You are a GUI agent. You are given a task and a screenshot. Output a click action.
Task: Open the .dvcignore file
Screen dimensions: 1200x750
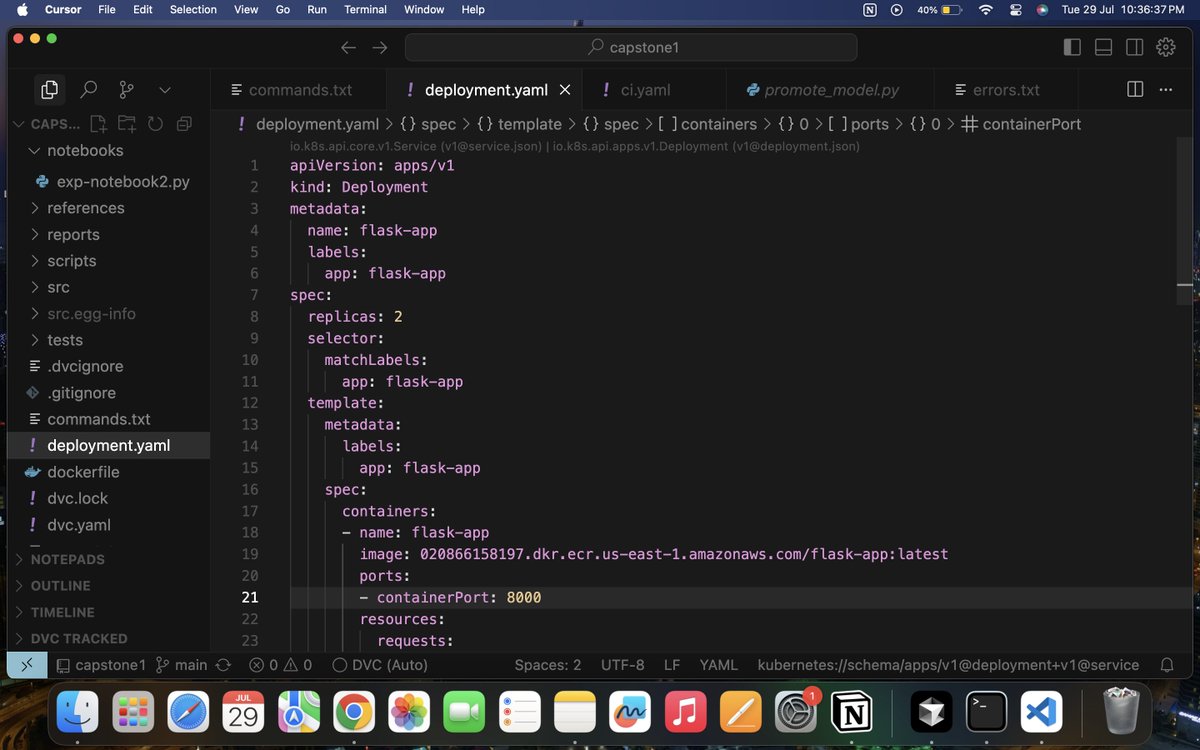pyautogui.click(x=109, y=366)
